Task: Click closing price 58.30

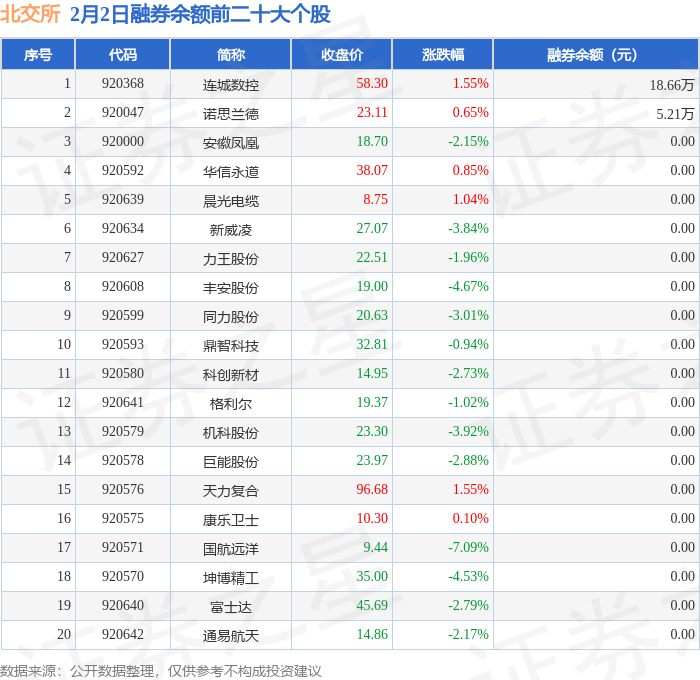Action: click(372, 83)
